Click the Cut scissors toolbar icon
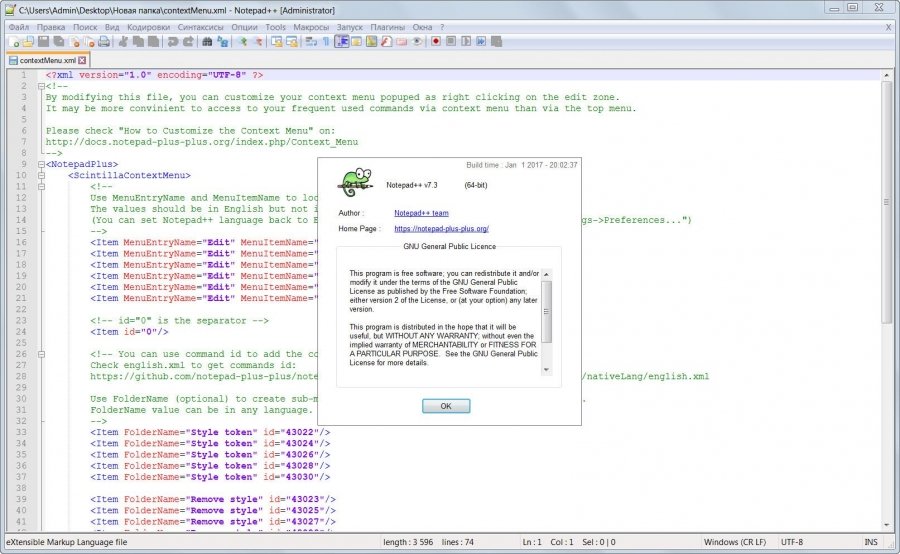Image resolution: width=900 pixels, height=554 pixels. [x=123, y=42]
